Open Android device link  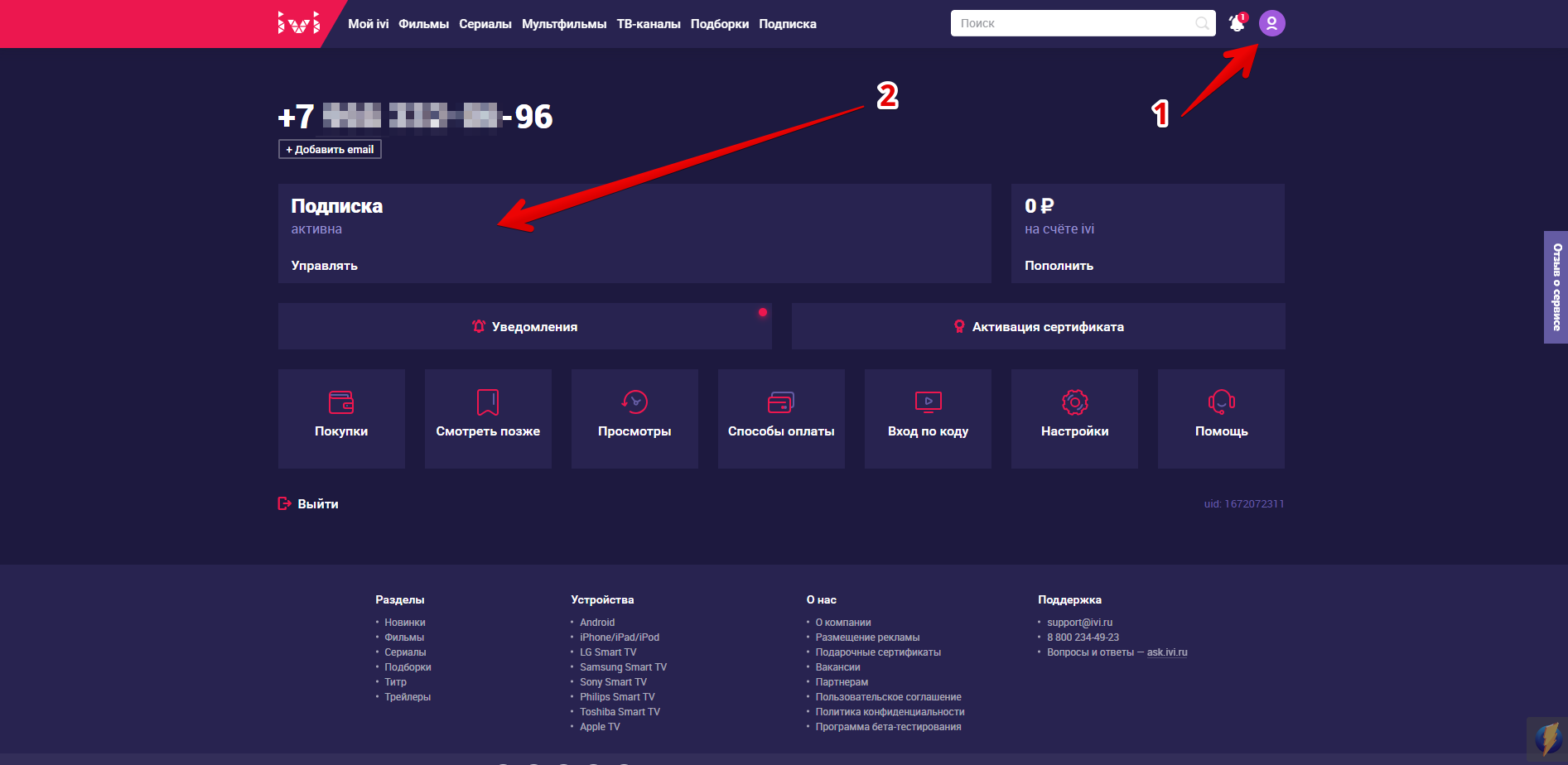(597, 623)
